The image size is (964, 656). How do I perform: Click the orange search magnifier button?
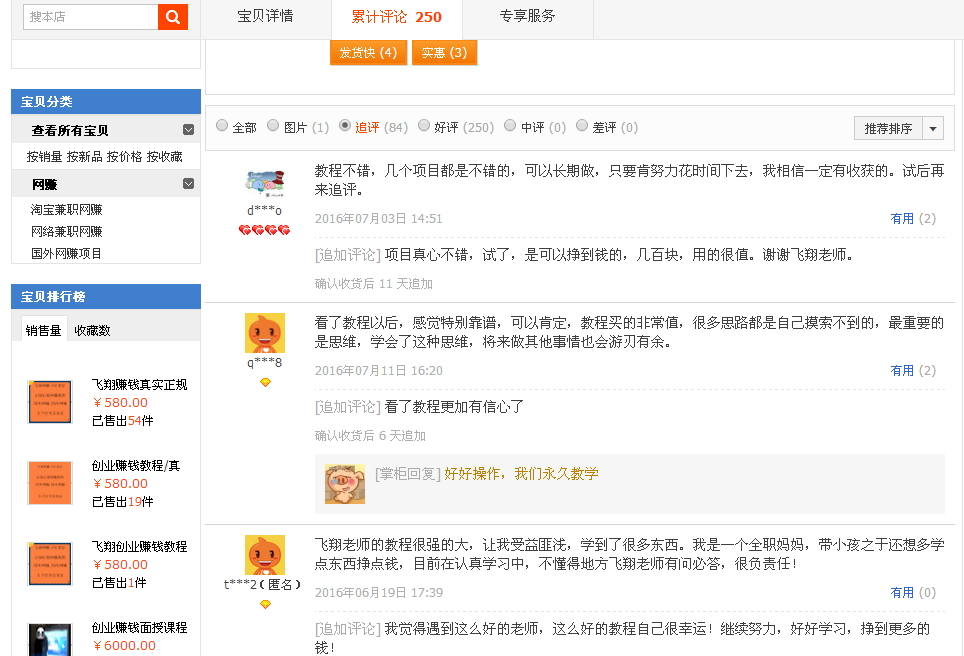tap(173, 17)
